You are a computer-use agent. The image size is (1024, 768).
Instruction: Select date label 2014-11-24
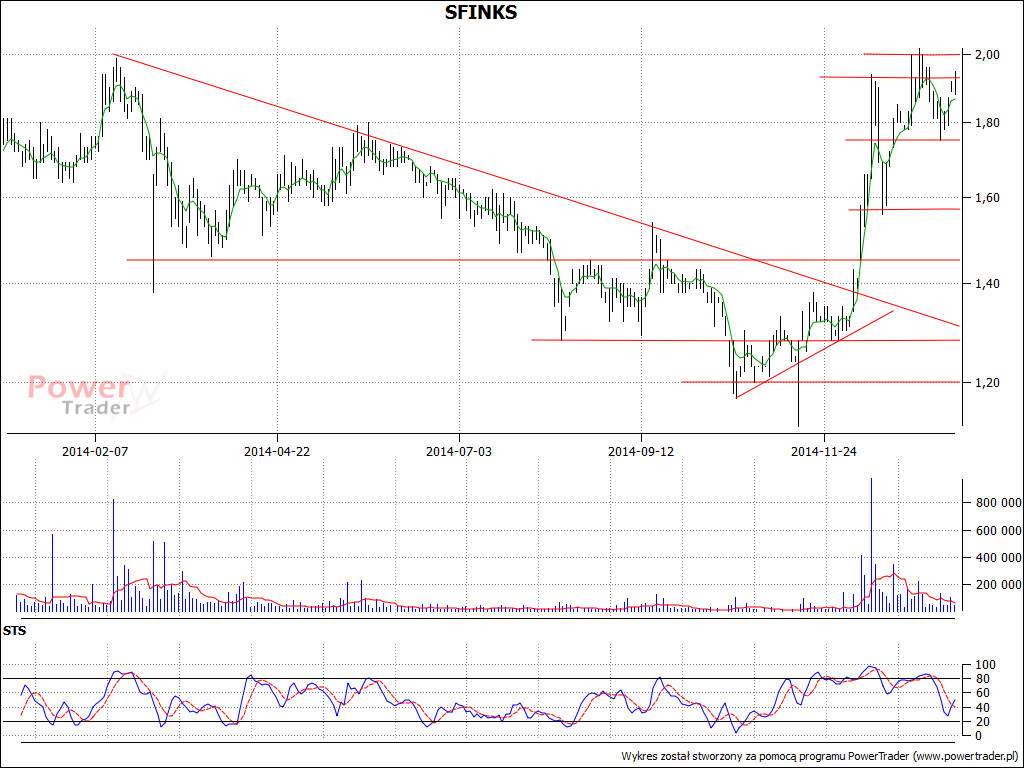(824, 451)
